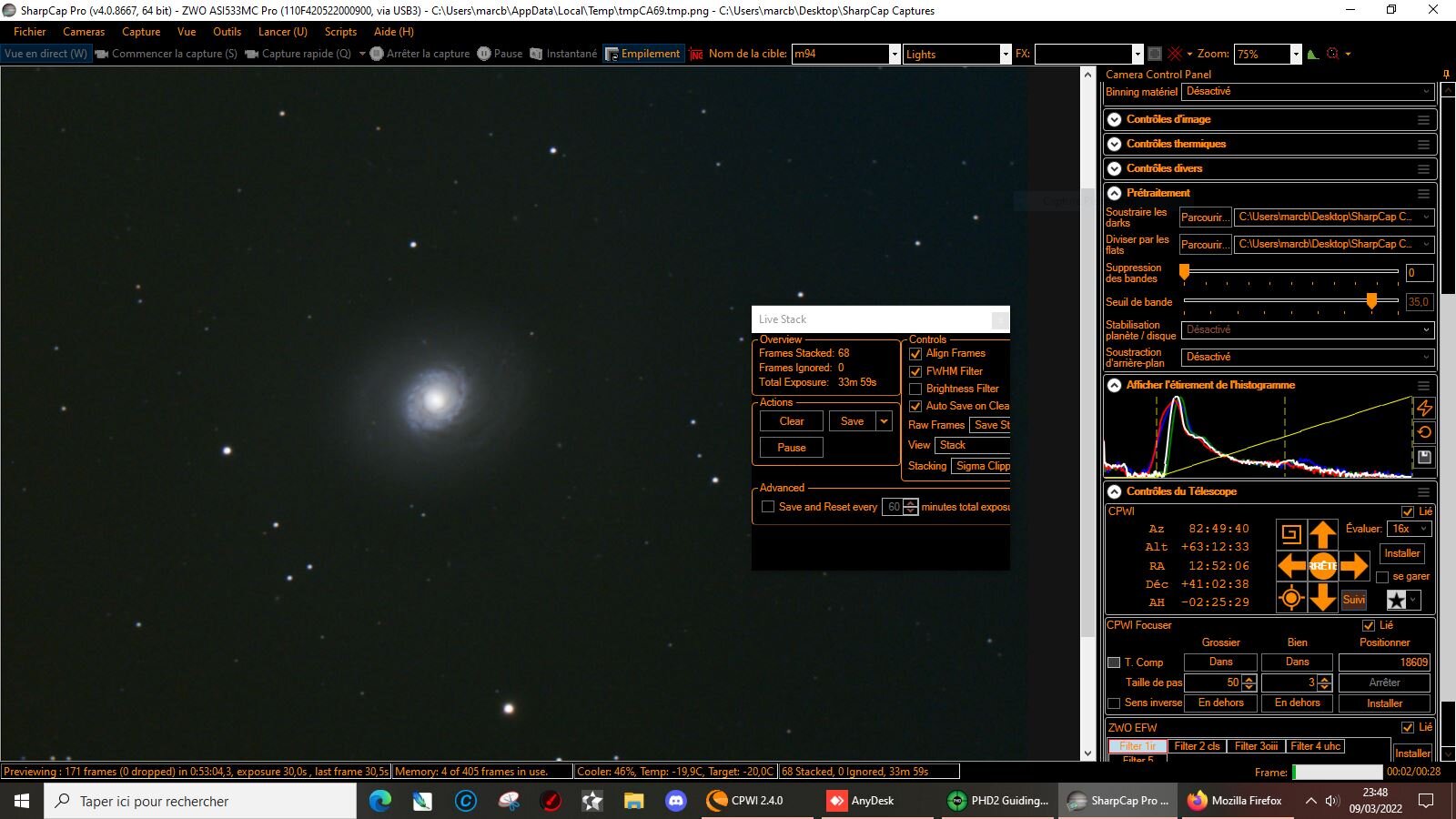Screen dimensions: 1456x819
Task: Save the histogram stretch with disk icon
Action: click(1425, 457)
